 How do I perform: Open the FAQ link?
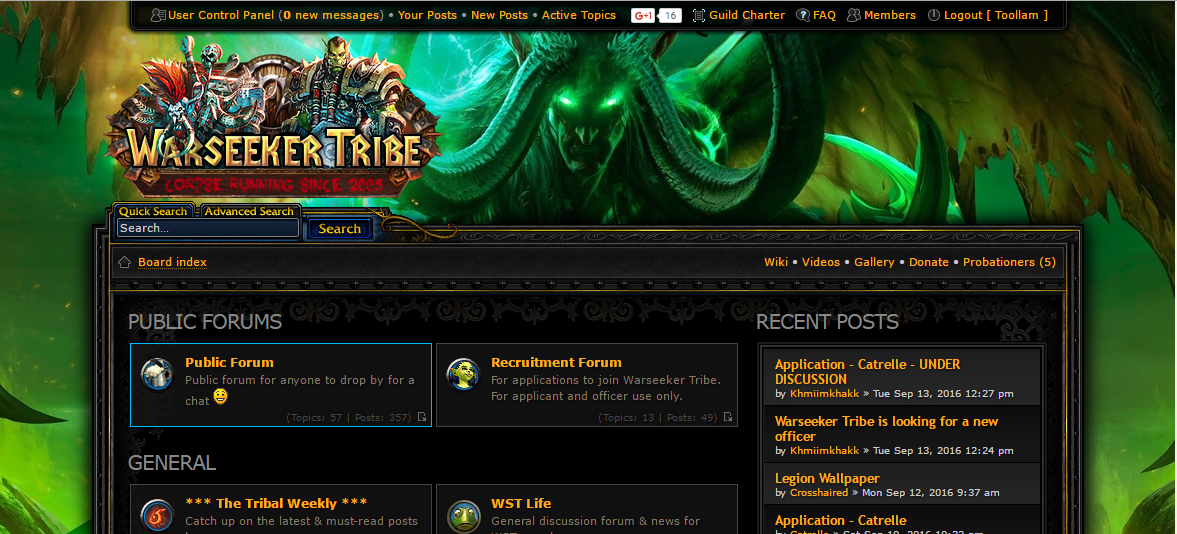coord(824,15)
